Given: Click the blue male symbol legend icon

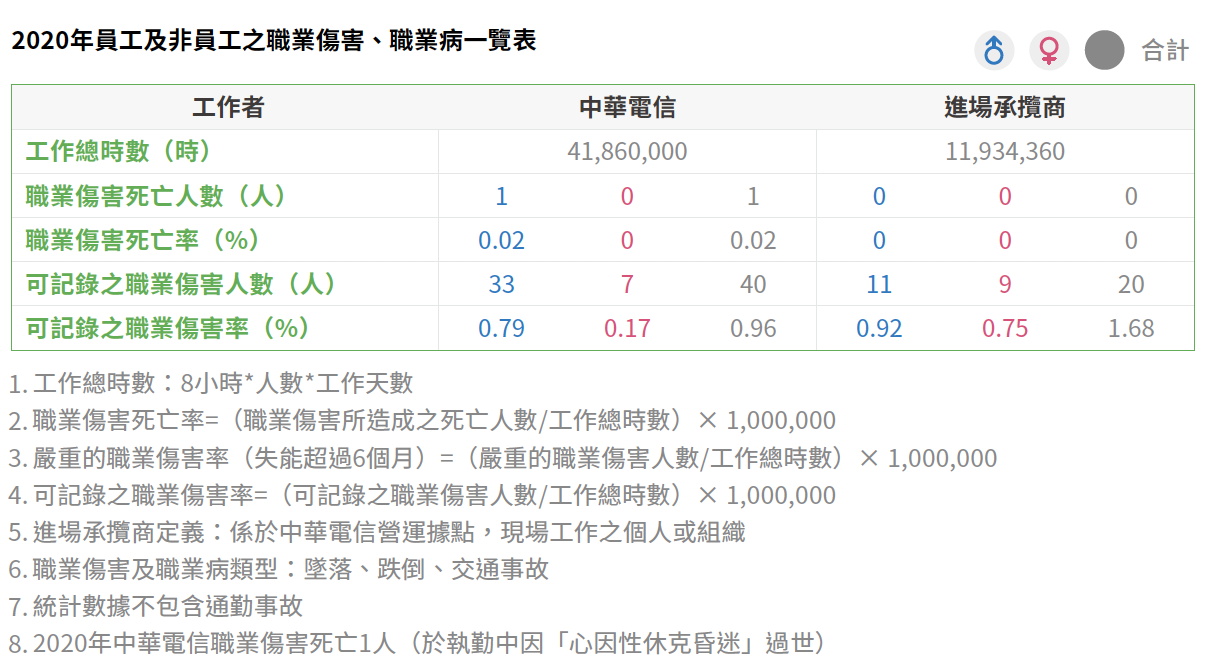Looking at the screenshot, I should 994,50.
